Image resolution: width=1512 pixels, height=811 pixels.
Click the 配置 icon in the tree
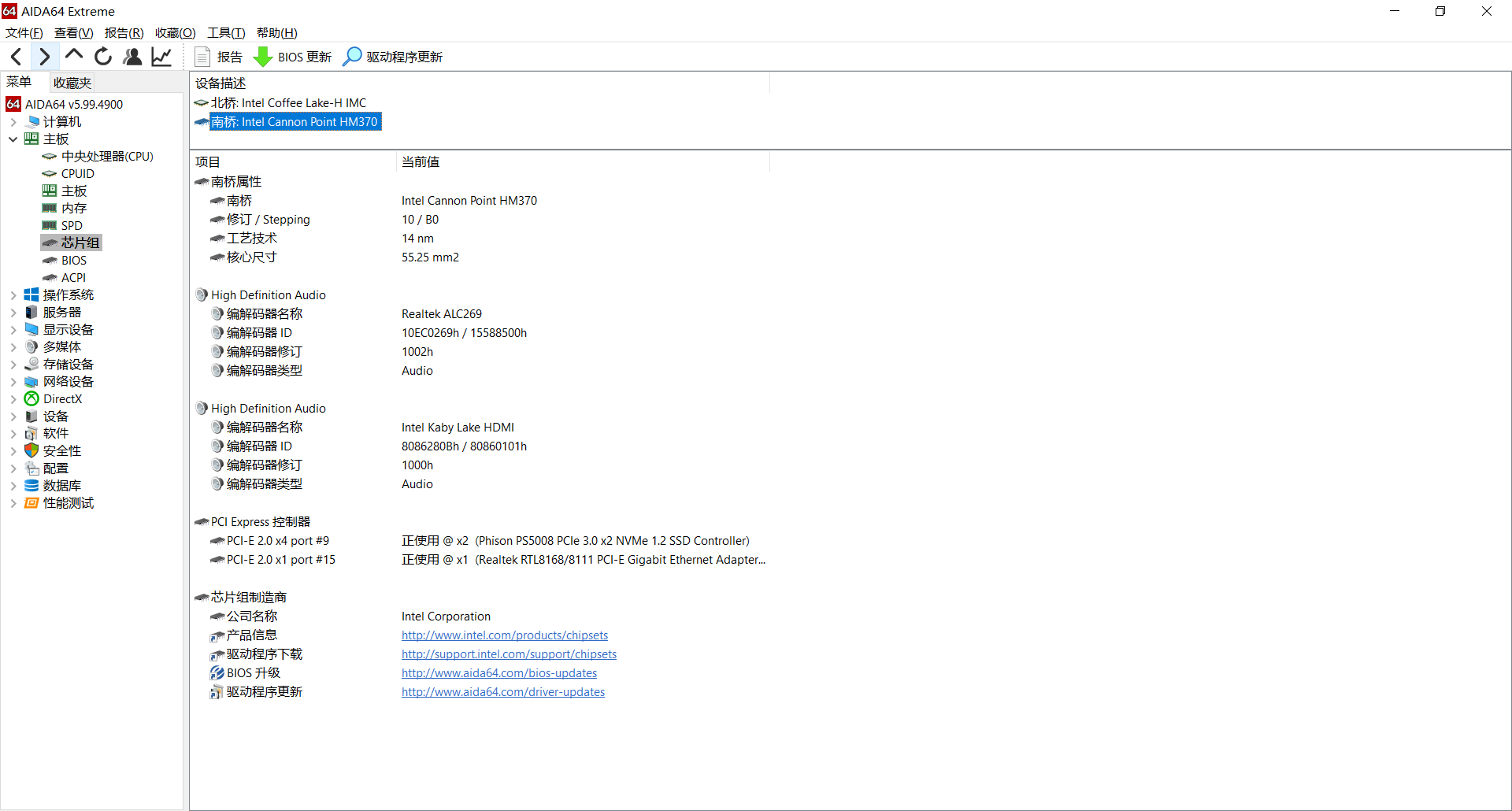(x=31, y=468)
